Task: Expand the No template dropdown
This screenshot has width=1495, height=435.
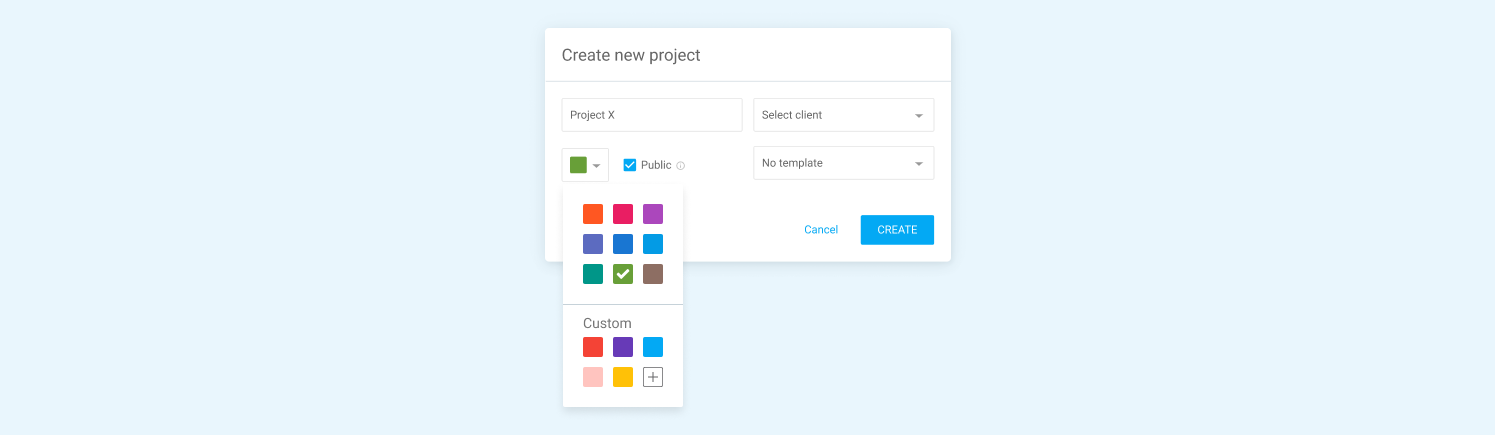Action: 844,163
